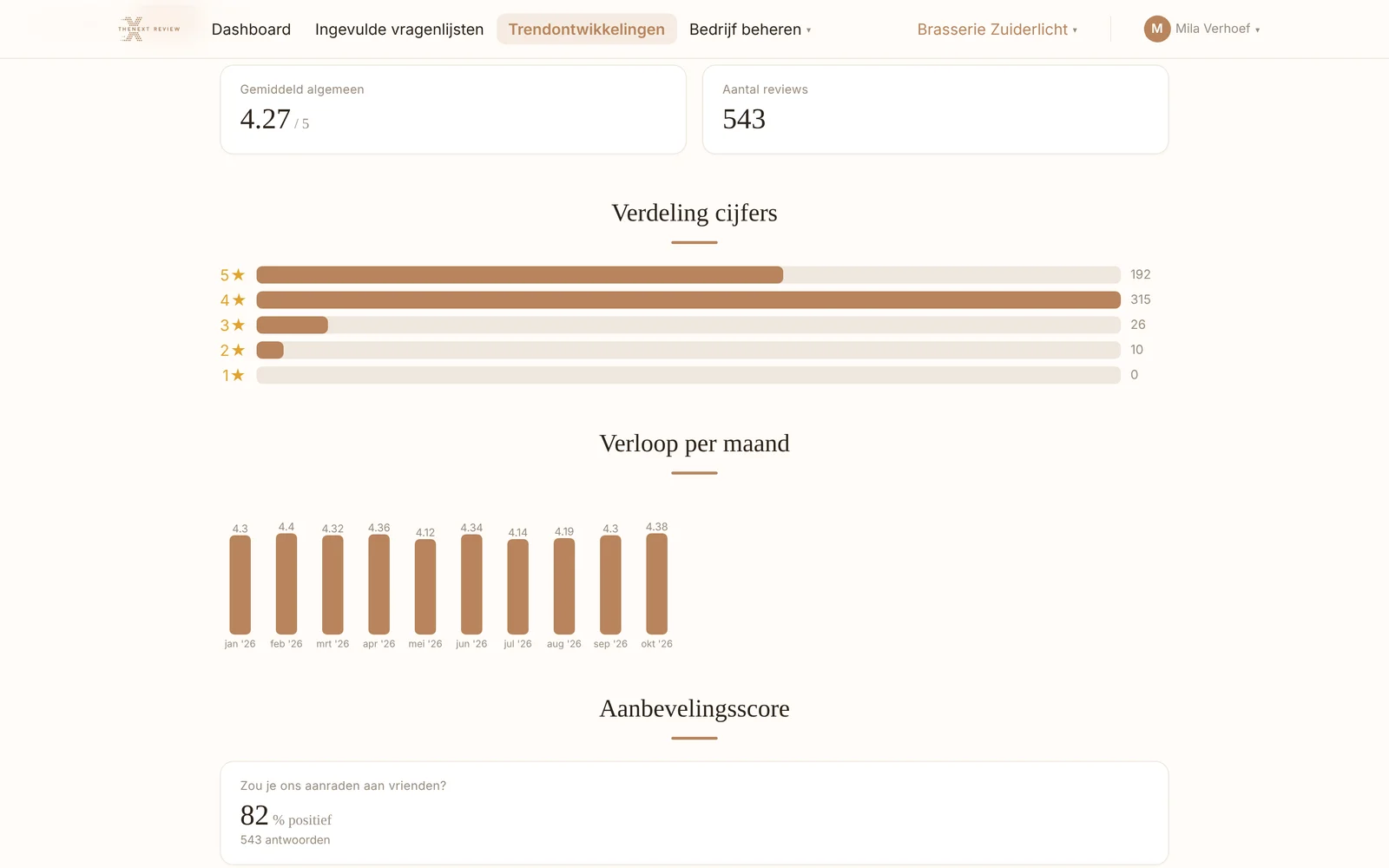Viewport: 1389px width, 868px height.
Task: Expand the Bedrijf beheren menu
Action: click(x=750, y=30)
